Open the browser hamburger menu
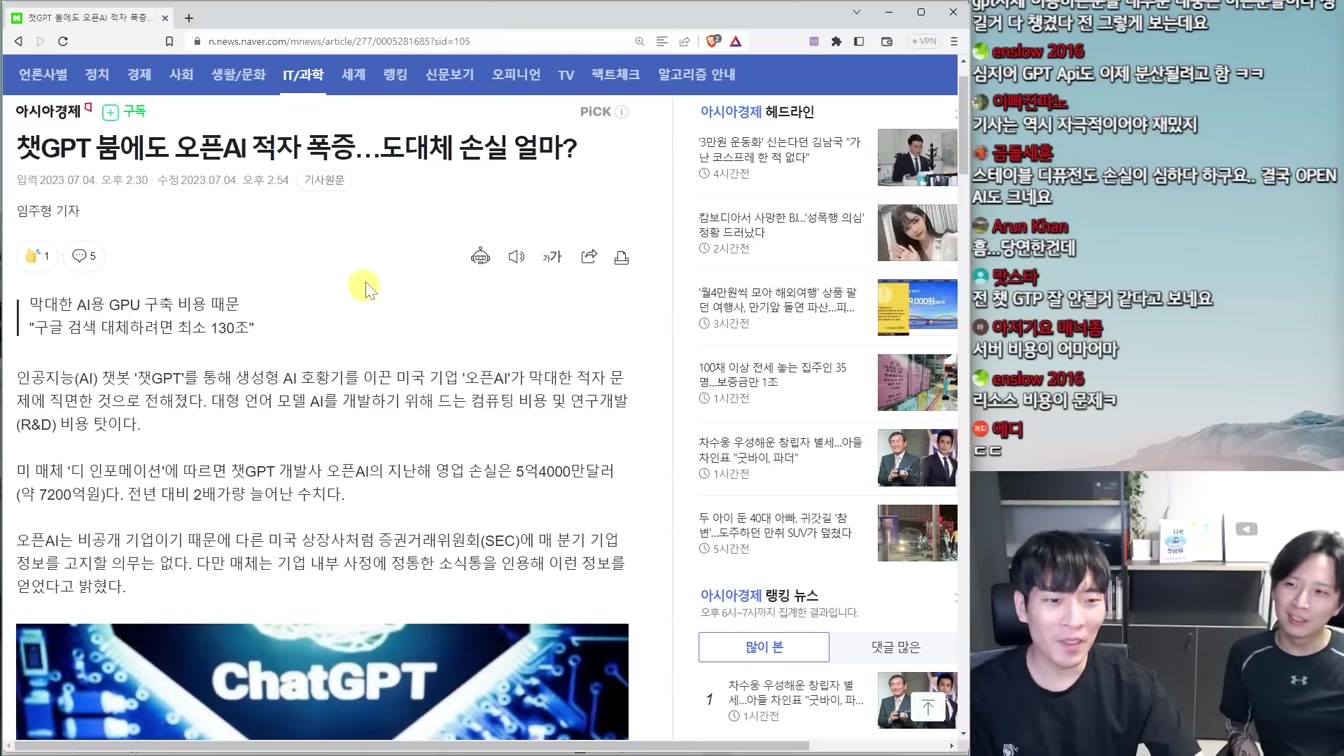Viewport: 1344px width, 756px height. pos(954,41)
